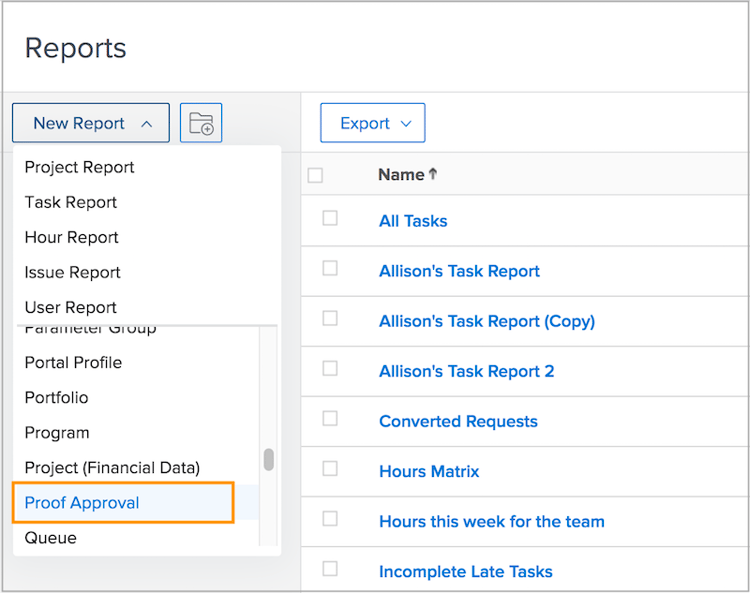
Task: Open the Export dropdown menu
Action: [x=373, y=124]
